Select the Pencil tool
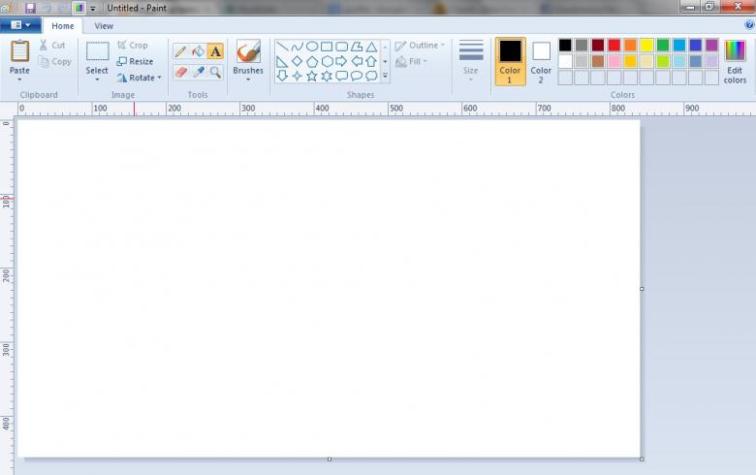Screen dimensions: 756x475 180,51
